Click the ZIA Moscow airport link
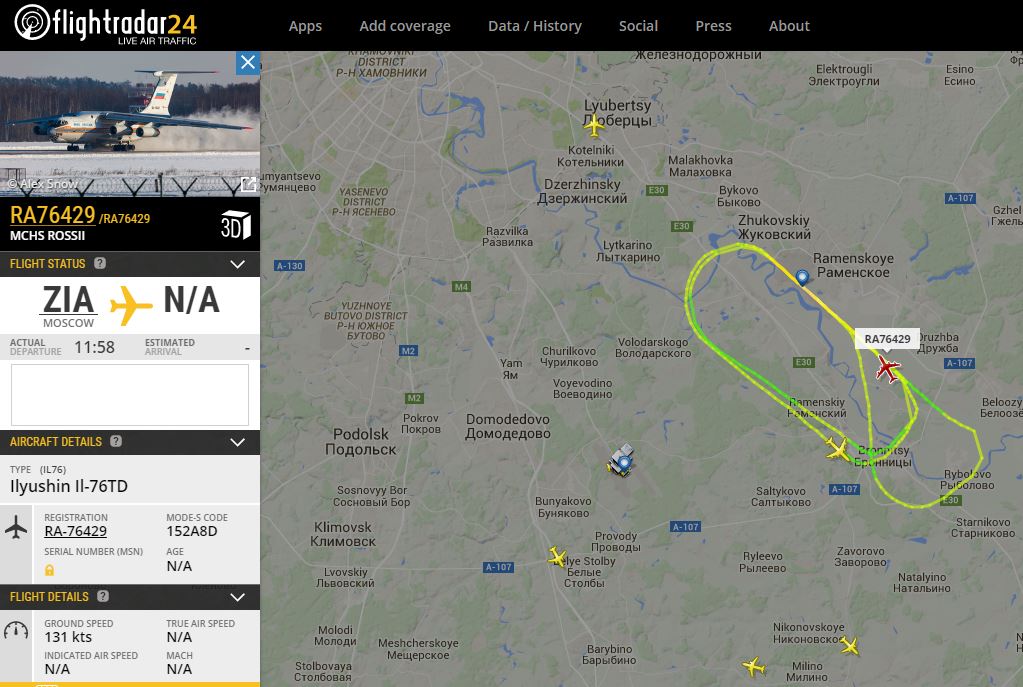 click(x=69, y=307)
